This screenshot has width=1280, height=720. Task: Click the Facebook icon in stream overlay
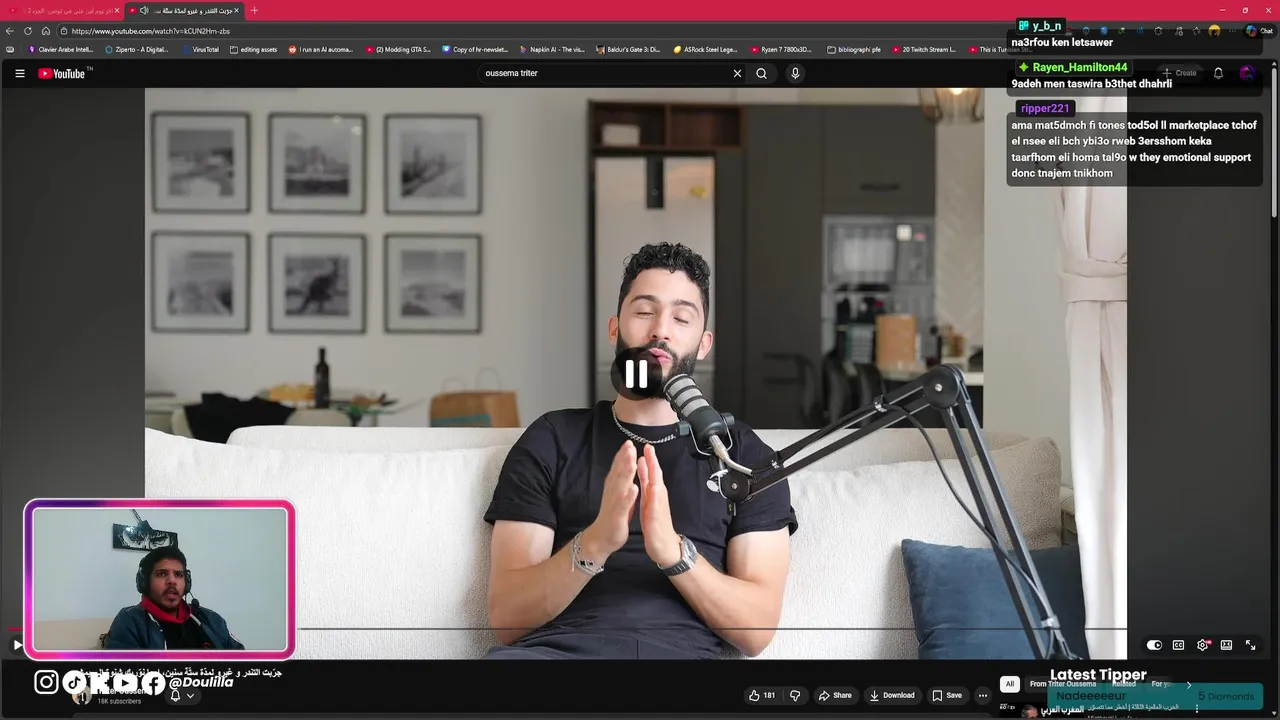point(153,683)
